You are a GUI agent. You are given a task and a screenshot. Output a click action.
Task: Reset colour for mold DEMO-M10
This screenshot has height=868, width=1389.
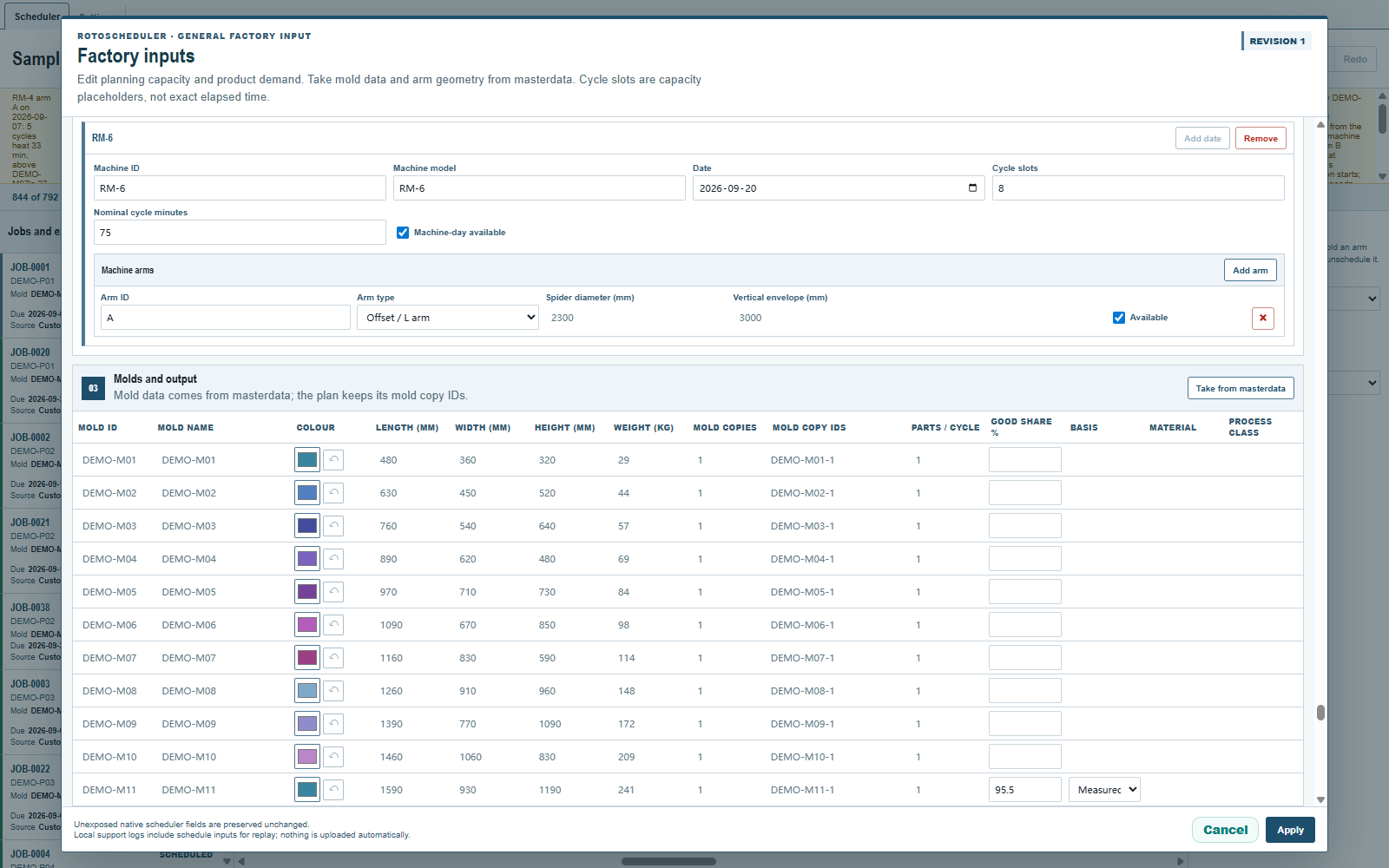tap(333, 757)
